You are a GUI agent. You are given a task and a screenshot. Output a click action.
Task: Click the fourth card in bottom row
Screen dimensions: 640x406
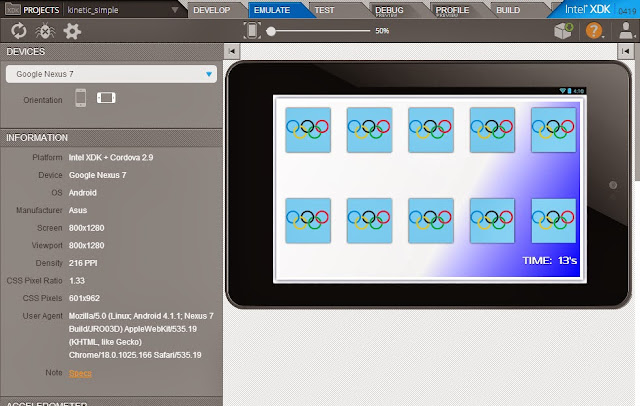[x=492, y=221]
